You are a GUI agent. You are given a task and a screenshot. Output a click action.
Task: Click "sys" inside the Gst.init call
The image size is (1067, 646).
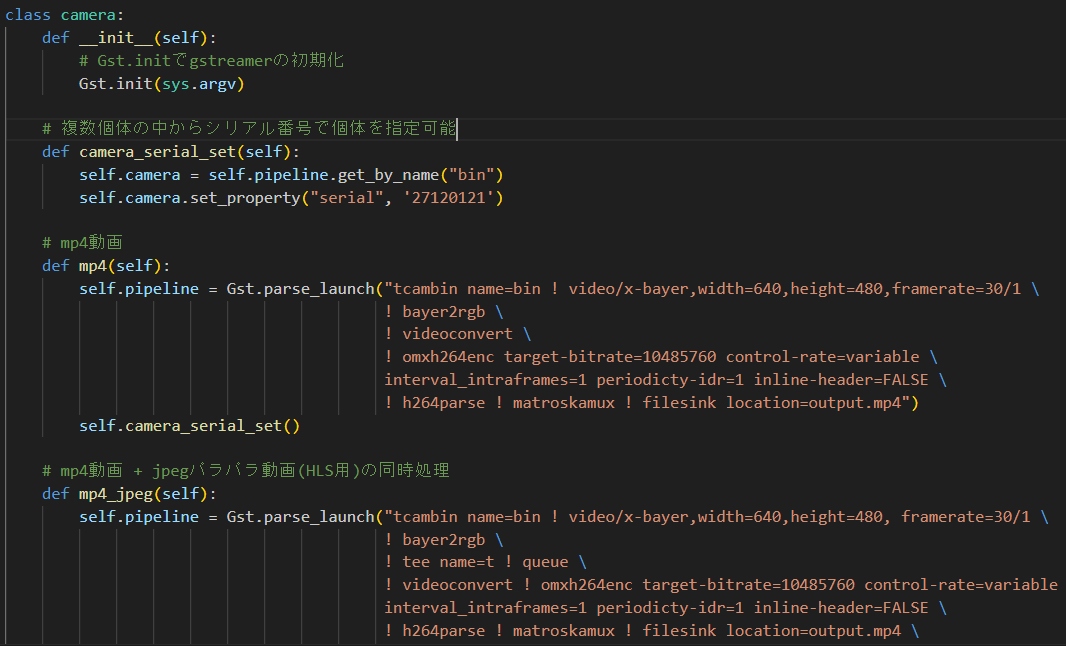[176, 84]
